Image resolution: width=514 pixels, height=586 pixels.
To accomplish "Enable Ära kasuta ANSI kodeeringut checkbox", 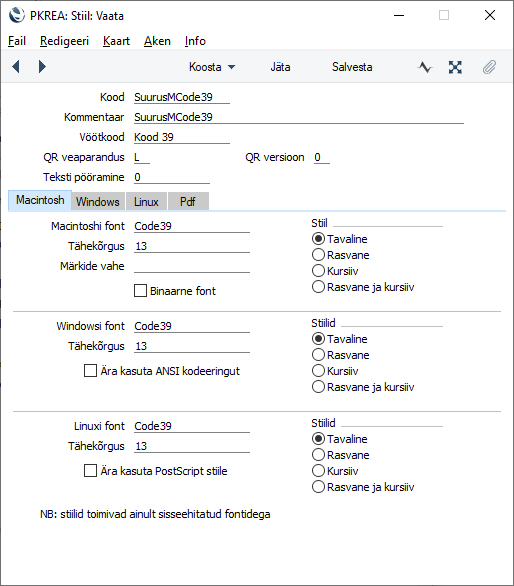I will point(90,371).
